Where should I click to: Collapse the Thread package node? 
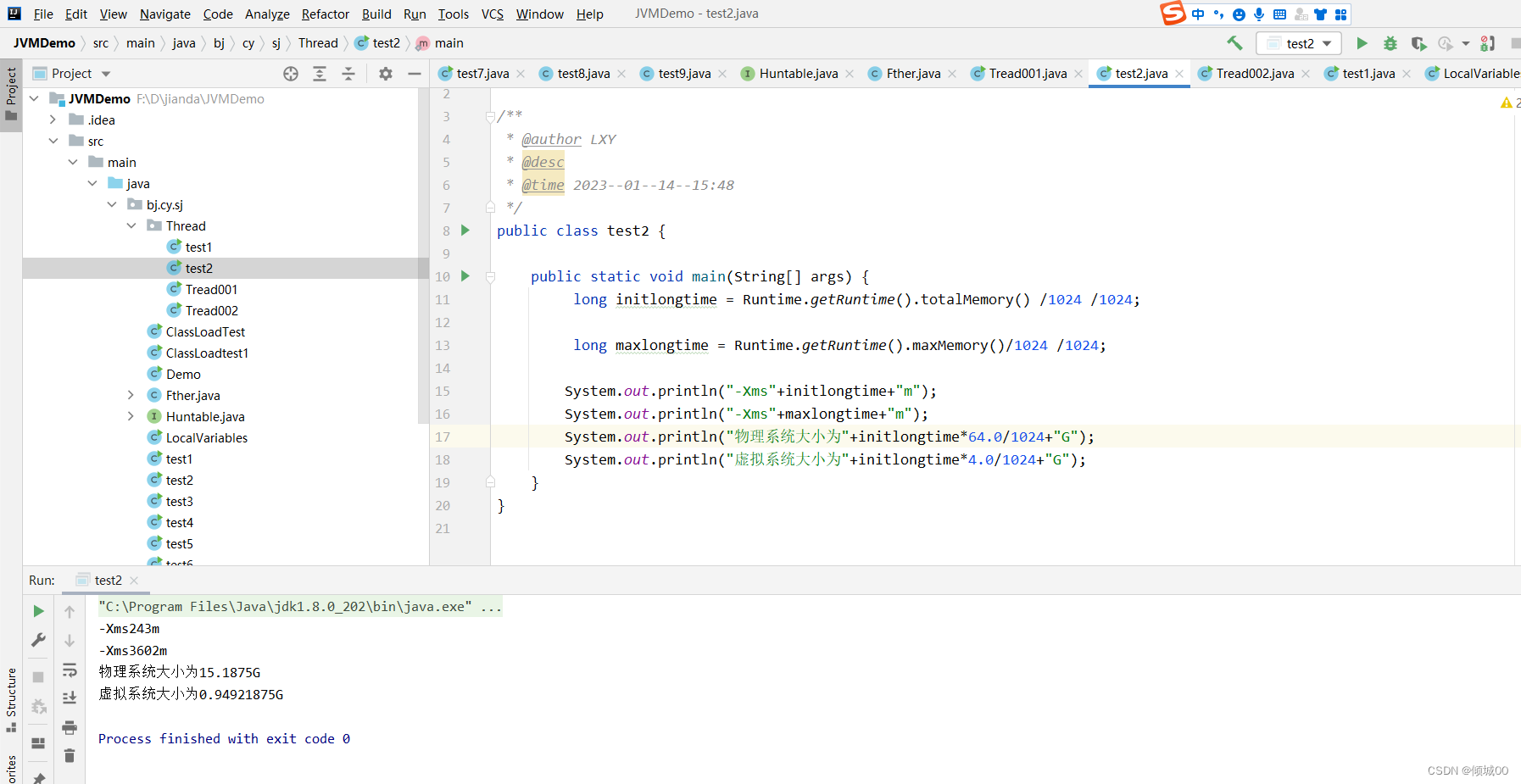click(x=131, y=226)
